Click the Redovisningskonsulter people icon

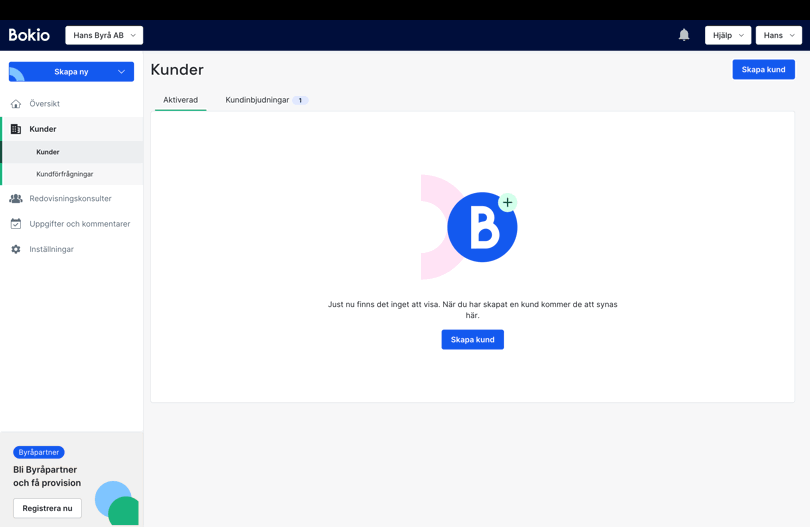click(16, 198)
